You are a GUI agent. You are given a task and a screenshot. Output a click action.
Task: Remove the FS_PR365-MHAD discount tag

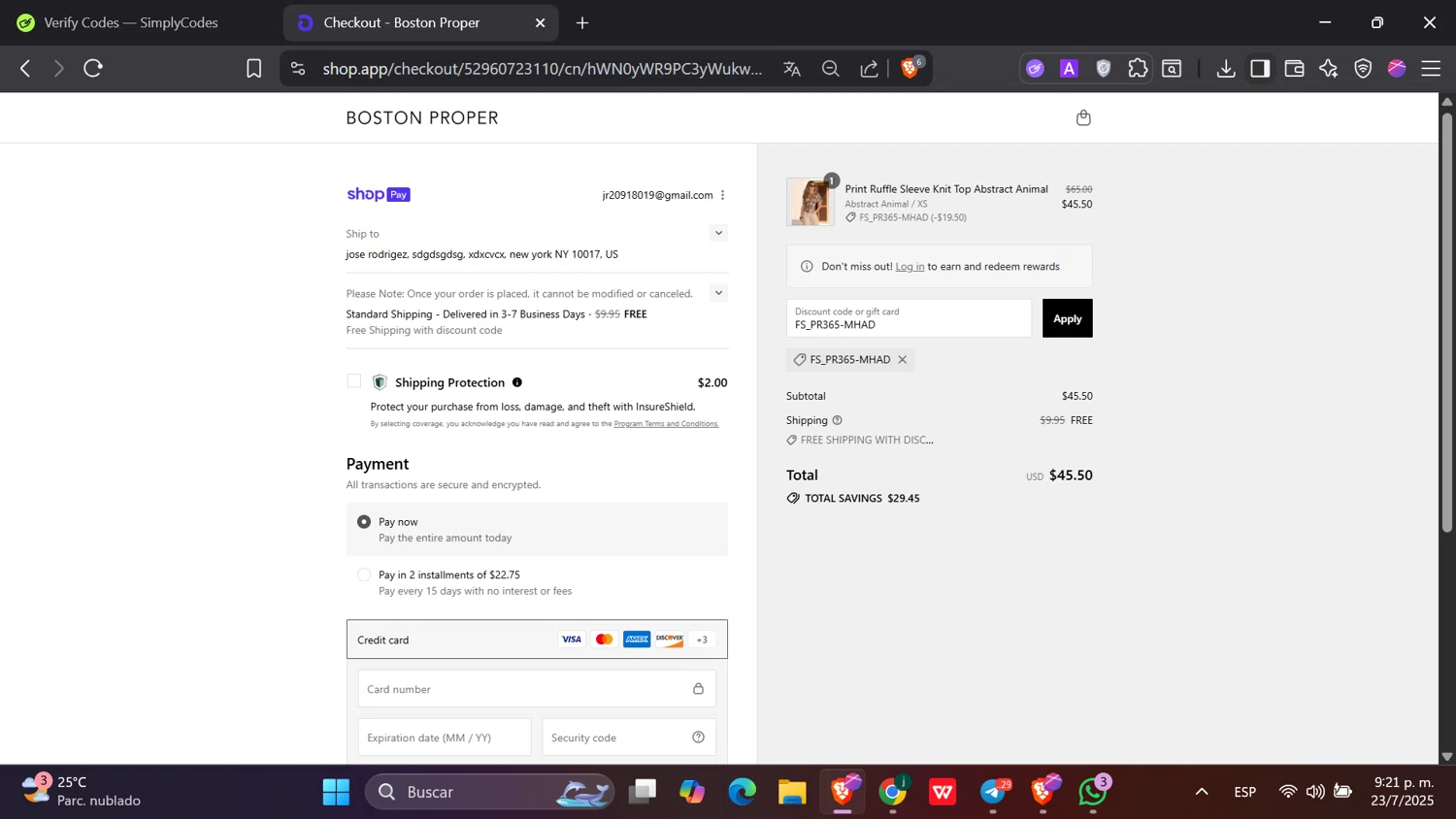click(902, 360)
